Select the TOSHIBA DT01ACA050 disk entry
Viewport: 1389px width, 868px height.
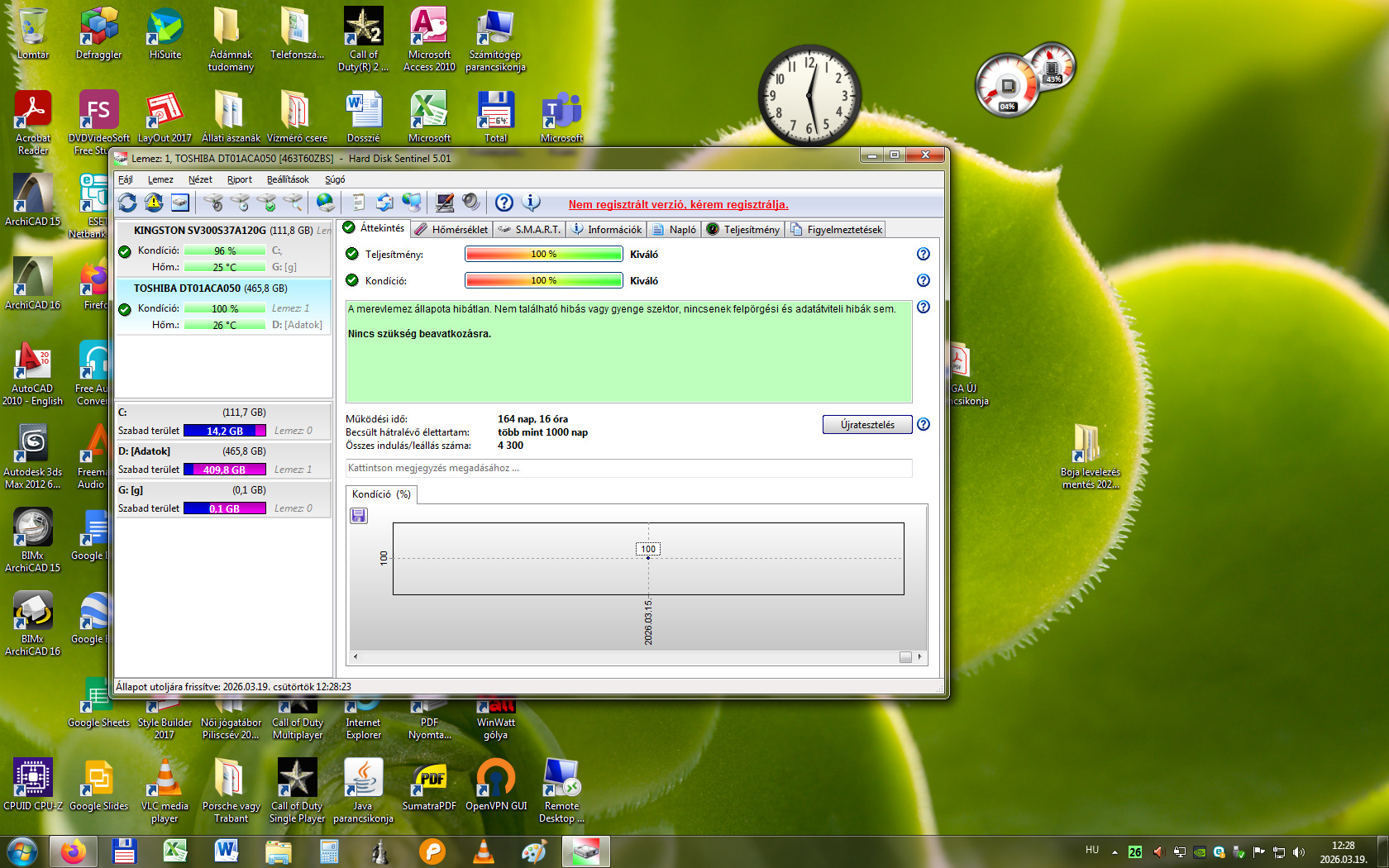(223, 306)
